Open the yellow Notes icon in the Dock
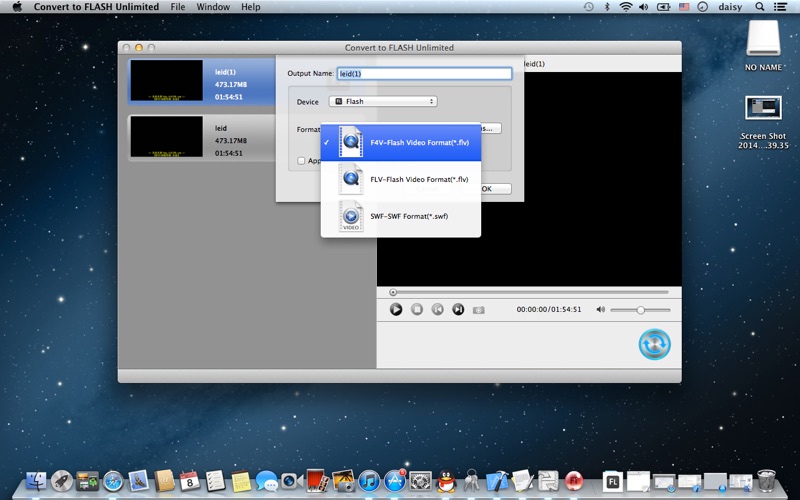800x500 pixels. pyautogui.click(x=241, y=481)
